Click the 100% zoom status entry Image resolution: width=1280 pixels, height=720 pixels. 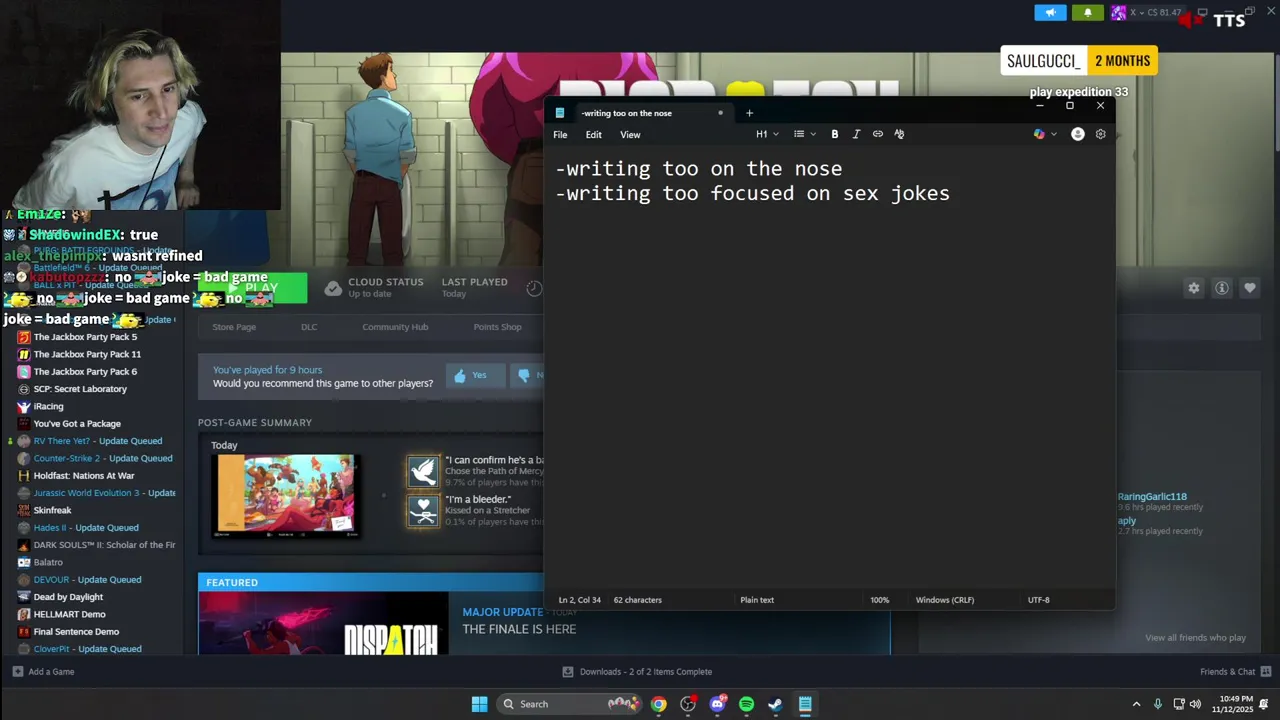pyautogui.click(x=879, y=600)
